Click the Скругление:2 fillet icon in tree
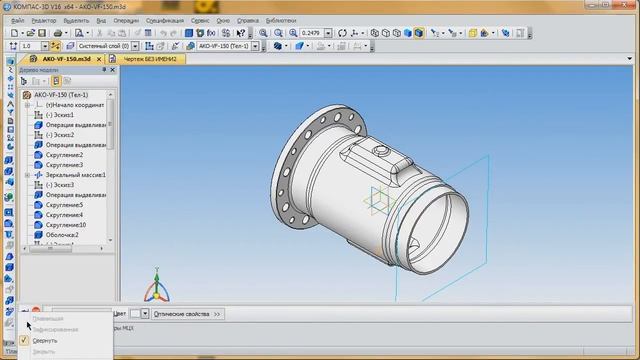Screen dimensions: 640x360 (38, 155)
